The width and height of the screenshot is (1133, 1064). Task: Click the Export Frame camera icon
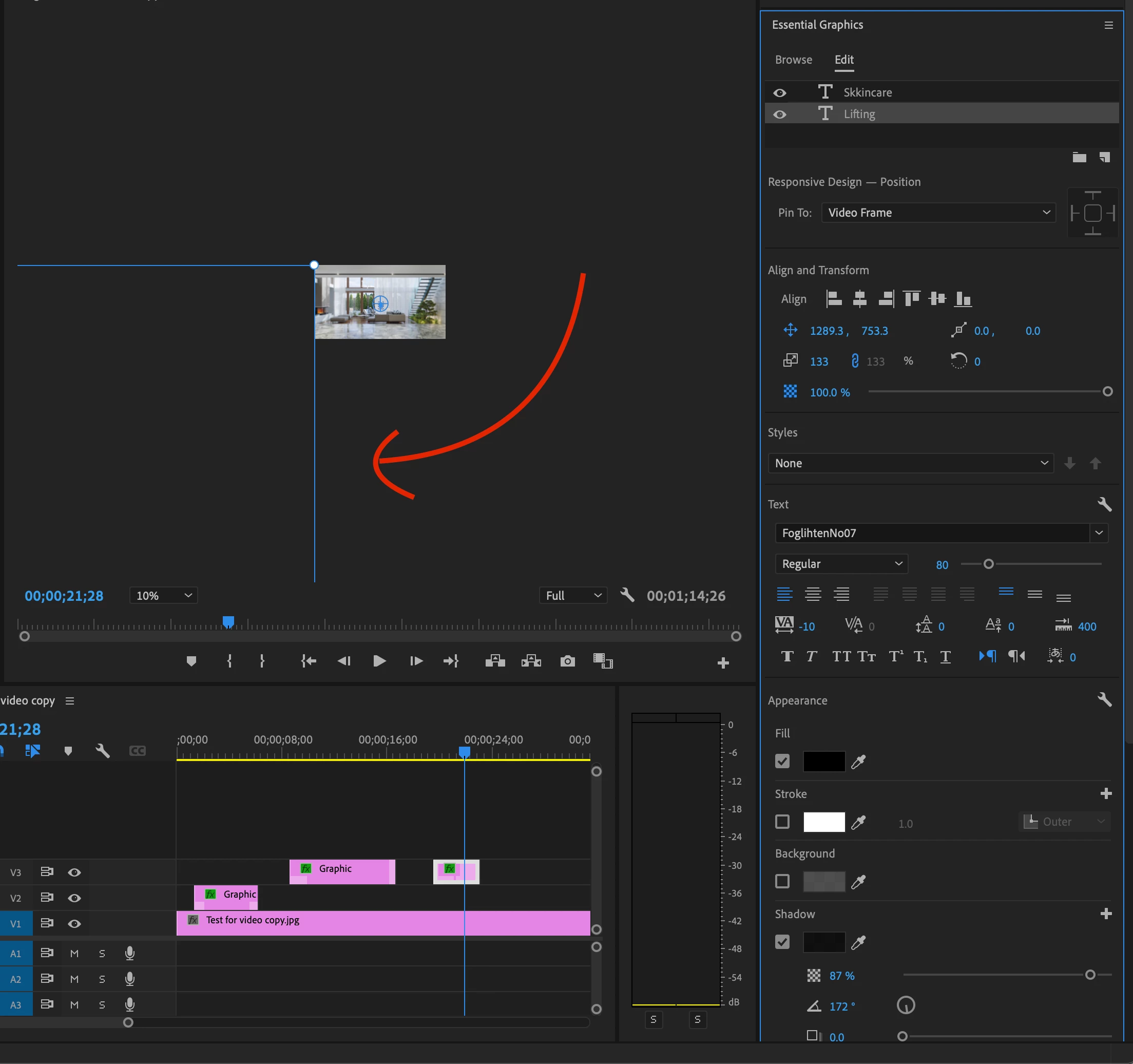click(x=567, y=661)
